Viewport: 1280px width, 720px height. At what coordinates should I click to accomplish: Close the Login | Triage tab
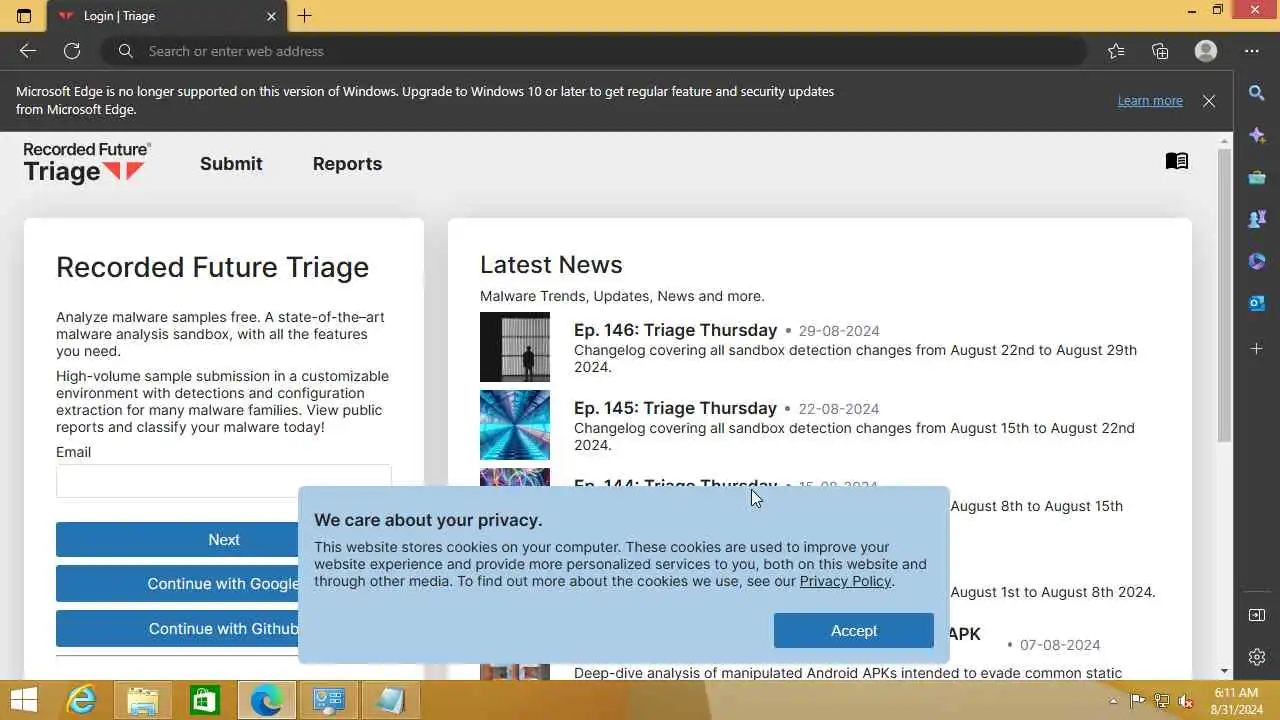pyautogui.click(x=271, y=16)
